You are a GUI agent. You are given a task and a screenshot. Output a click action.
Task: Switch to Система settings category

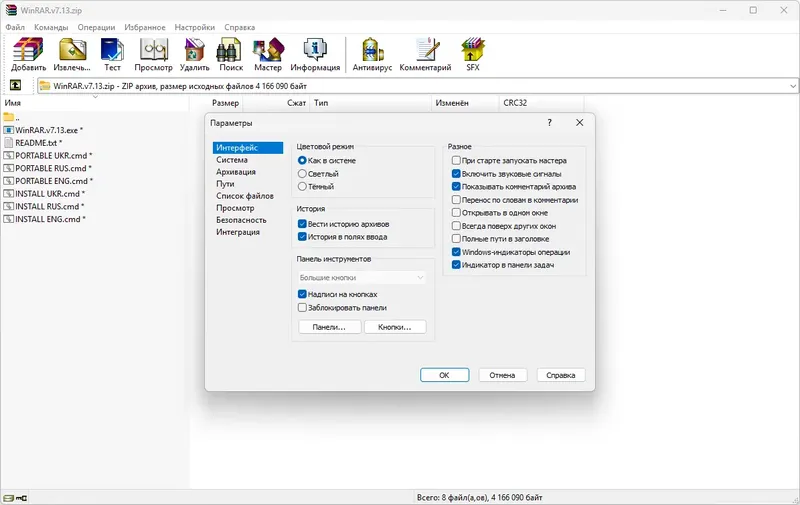pos(232,160)
